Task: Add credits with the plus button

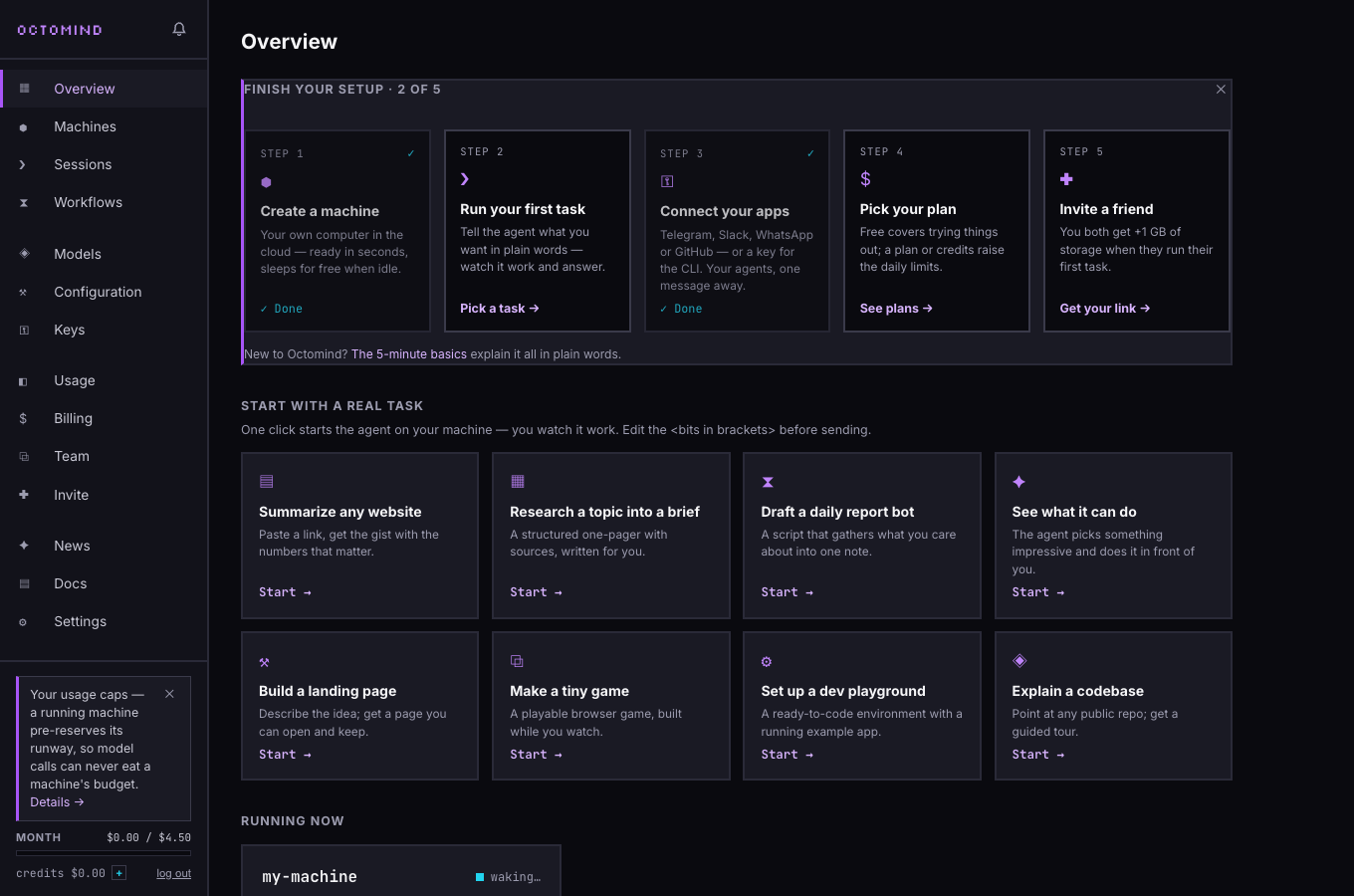Action: (x=118, y=873)
